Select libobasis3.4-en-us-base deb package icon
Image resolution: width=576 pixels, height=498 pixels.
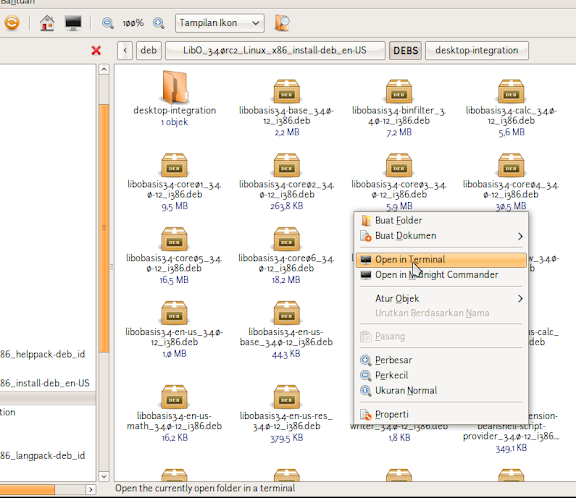click(287, 313)
